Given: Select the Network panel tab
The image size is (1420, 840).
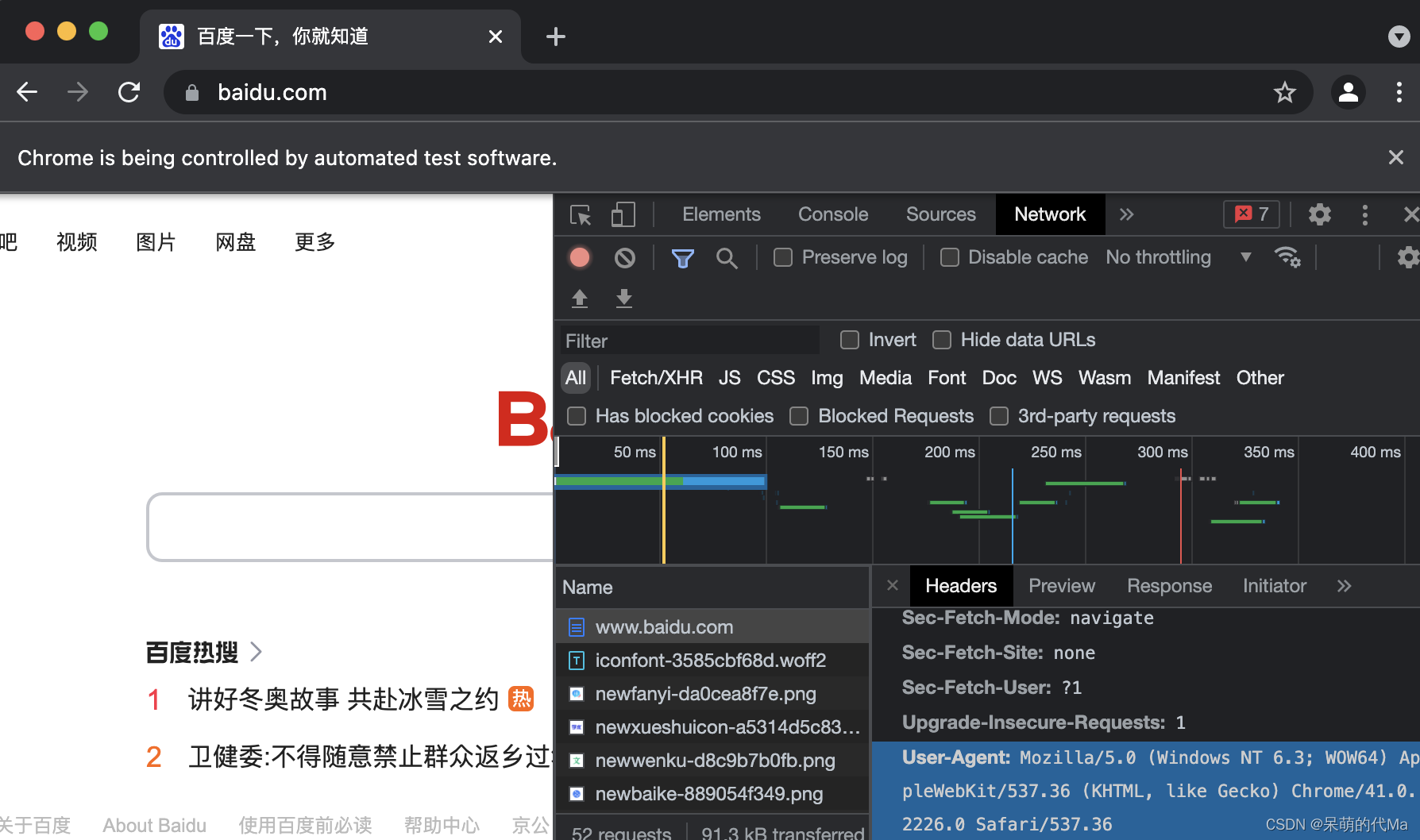Looking at the screenshot, I should coord(1050,214).
